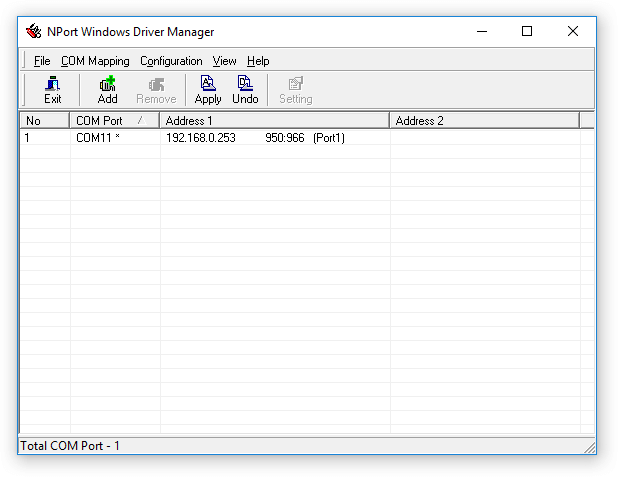Sort by the No column header

click(x=45, y=120)
